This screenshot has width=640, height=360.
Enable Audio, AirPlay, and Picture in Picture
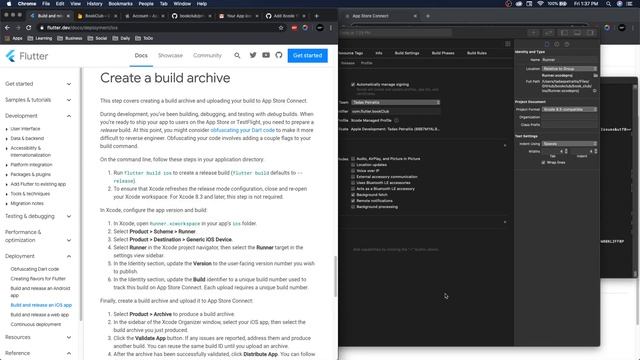353,158
